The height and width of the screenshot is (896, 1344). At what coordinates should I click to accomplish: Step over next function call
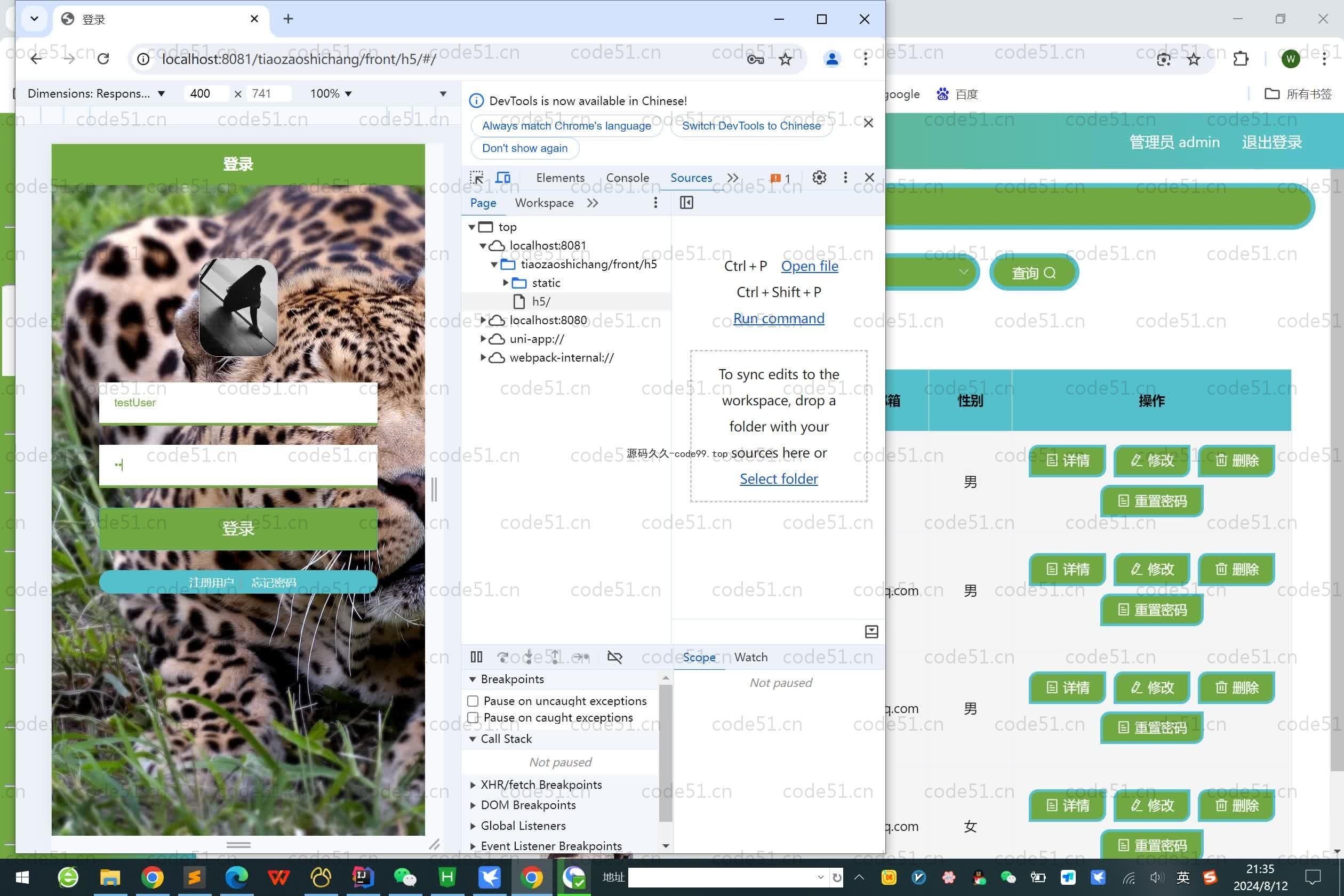[503, 657]
